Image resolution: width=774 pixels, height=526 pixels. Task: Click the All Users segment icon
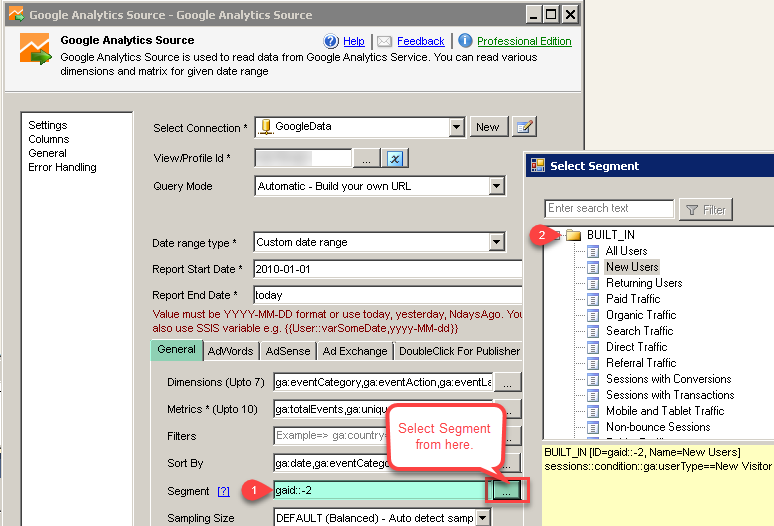593,252
